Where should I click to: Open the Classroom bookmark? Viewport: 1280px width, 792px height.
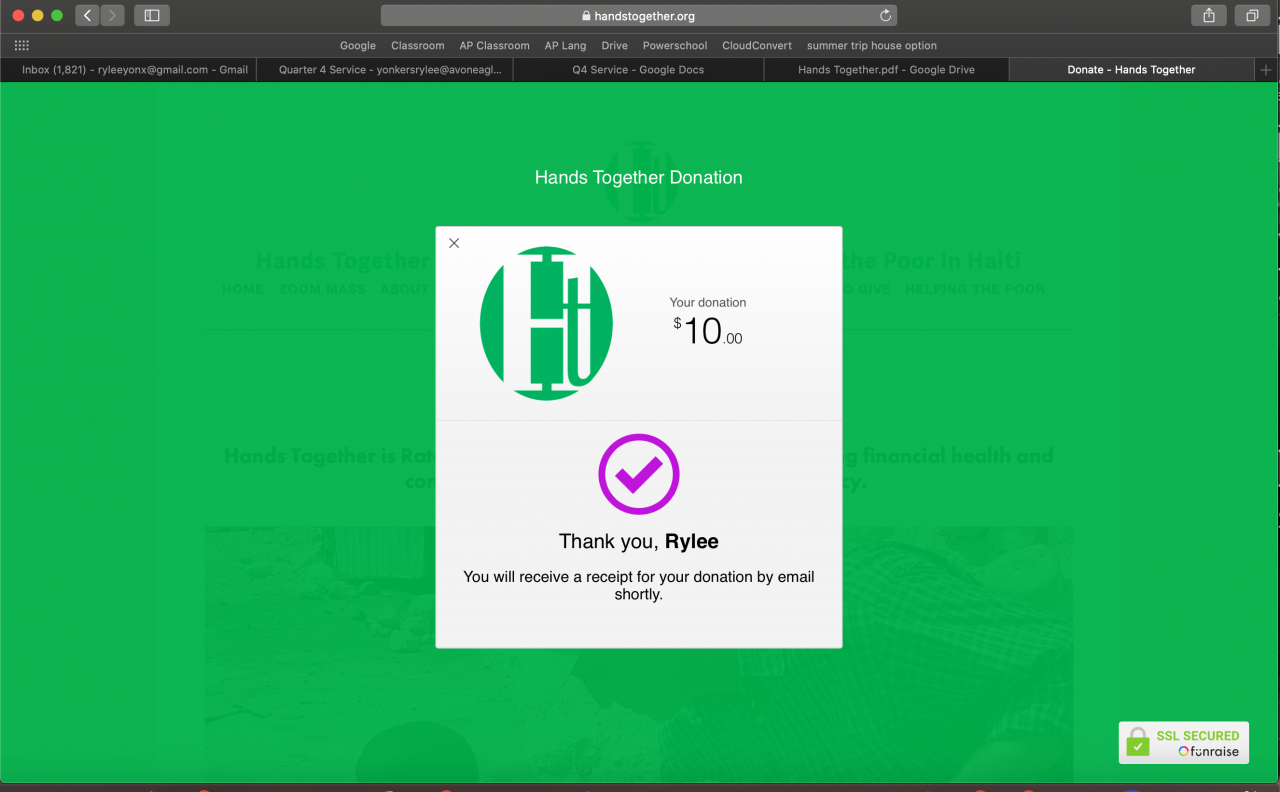click(x=418, y=46)
